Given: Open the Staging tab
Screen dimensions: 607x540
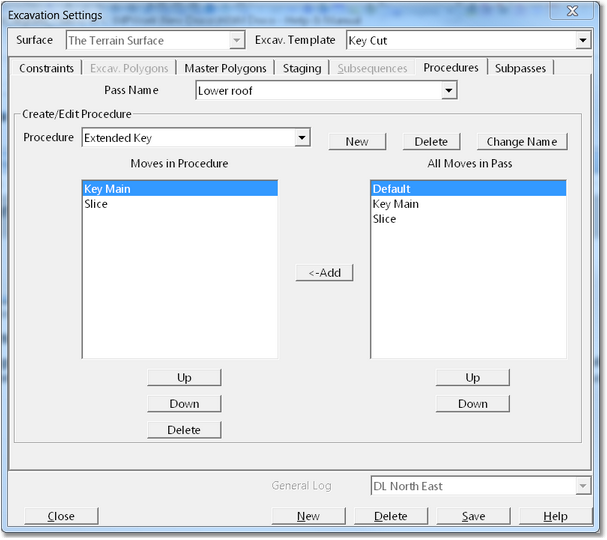Looking at the screenshot, I should tap(302, 68).
